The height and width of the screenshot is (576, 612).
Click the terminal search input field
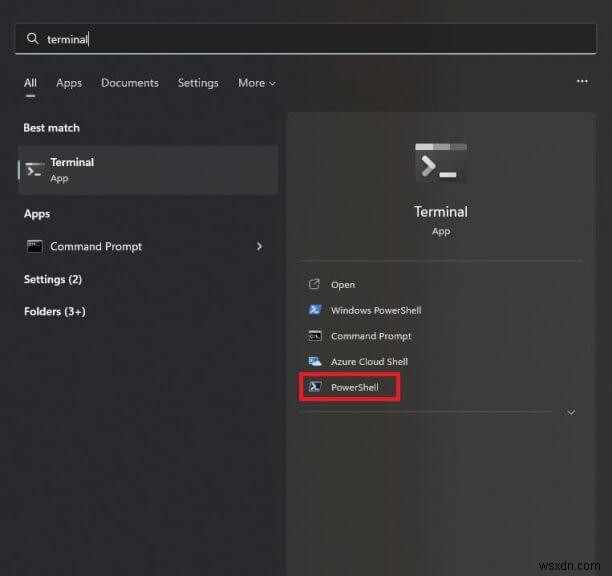(x=305, y=39)
